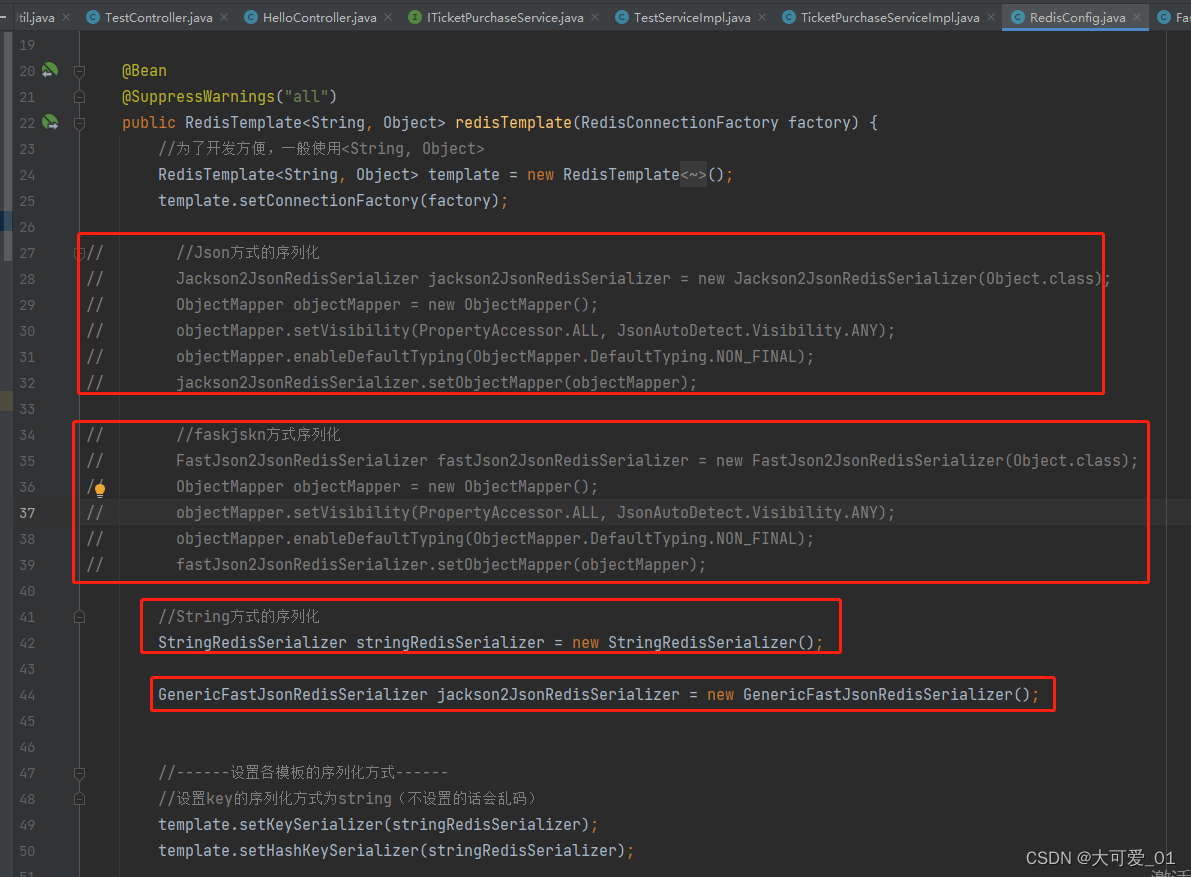Click the intention bulb icon on line 36
Screen dimensions: 1191x877
98,487
